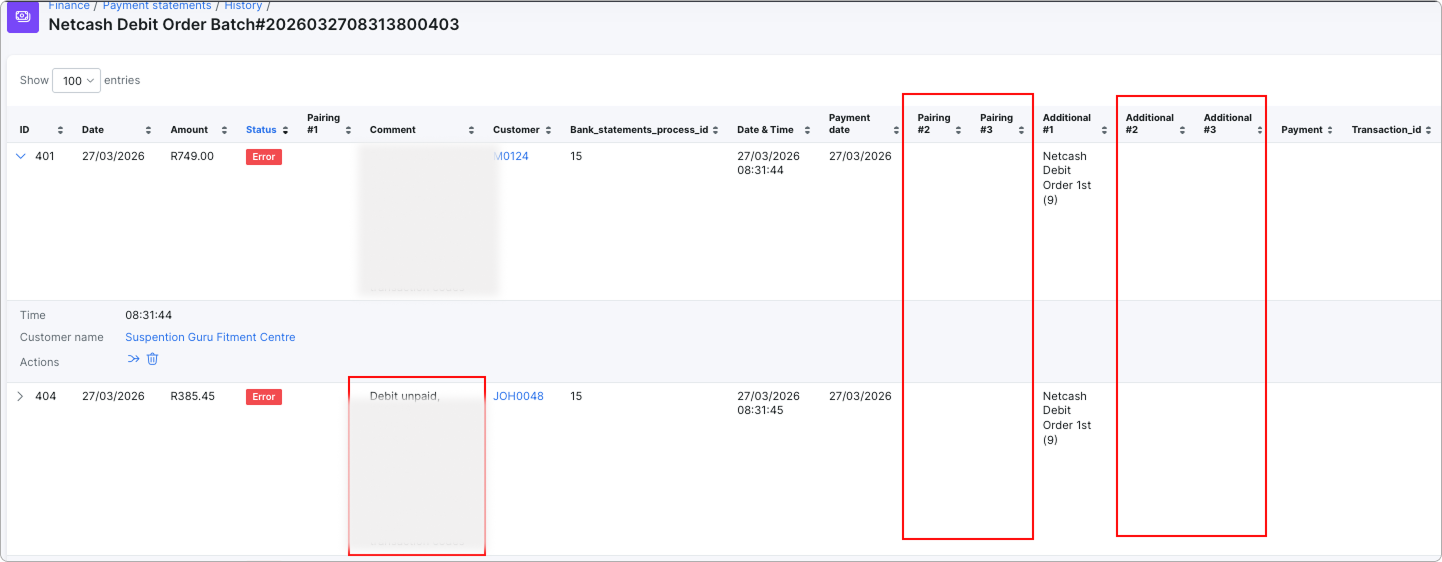Sort by Additional #1 column
This screenshot has width=1442, height=562.
1075,124
